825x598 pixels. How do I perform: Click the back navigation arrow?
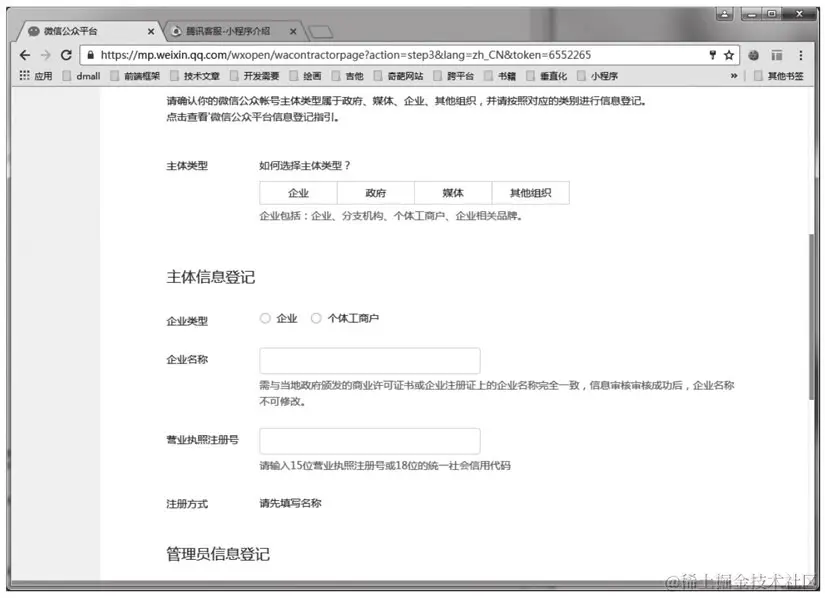(27, 56)
